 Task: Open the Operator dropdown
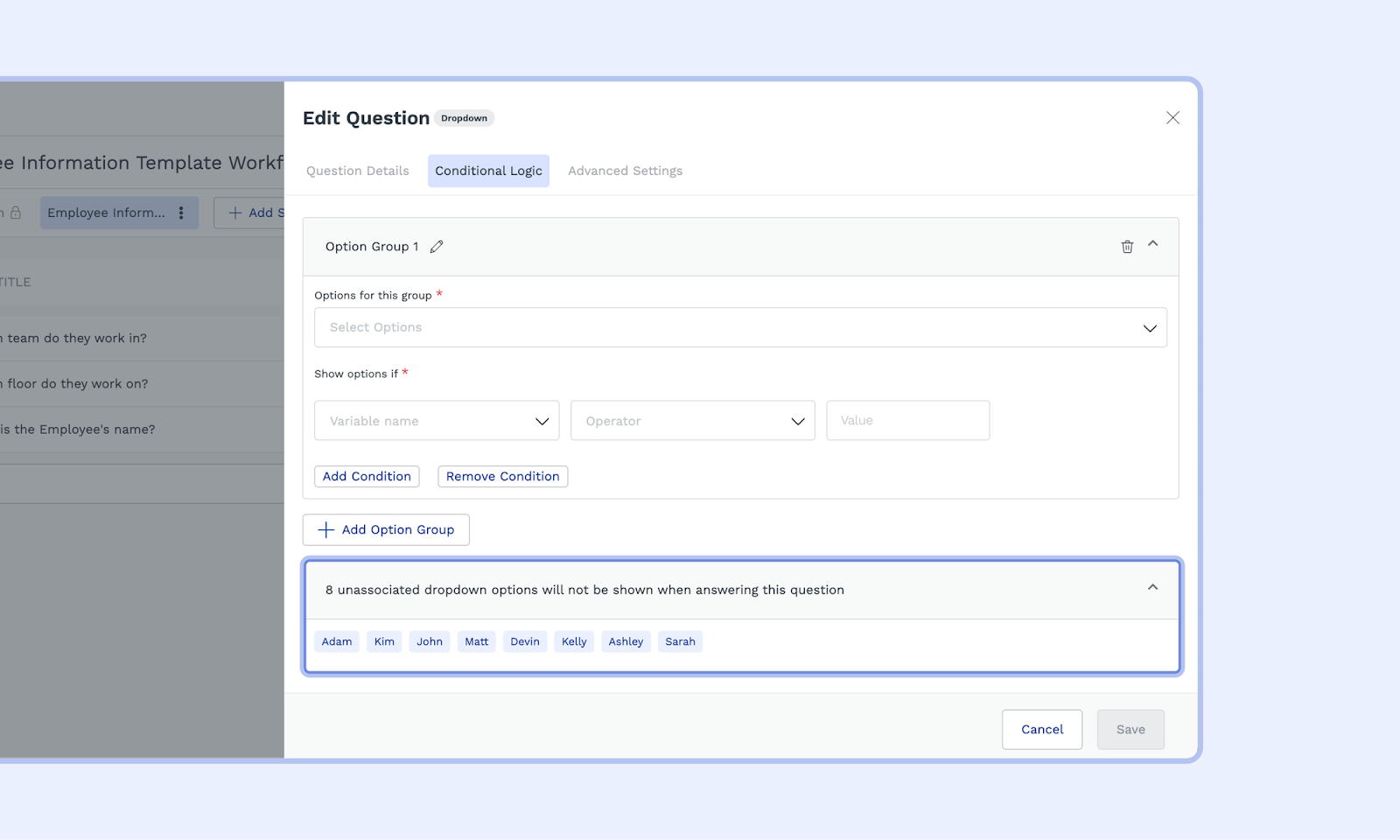pos(692,421)
